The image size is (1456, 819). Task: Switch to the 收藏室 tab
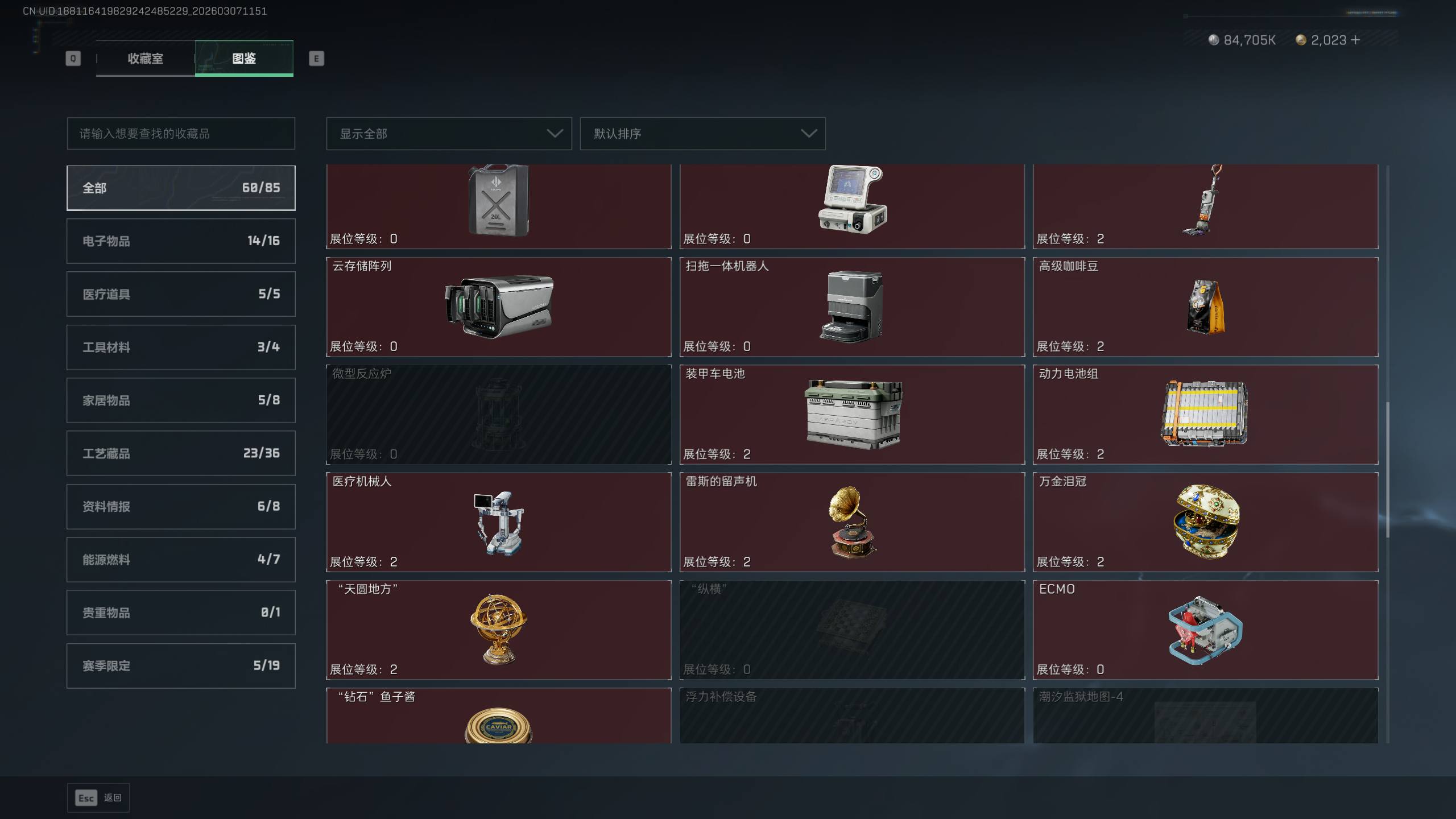point(146,58)
